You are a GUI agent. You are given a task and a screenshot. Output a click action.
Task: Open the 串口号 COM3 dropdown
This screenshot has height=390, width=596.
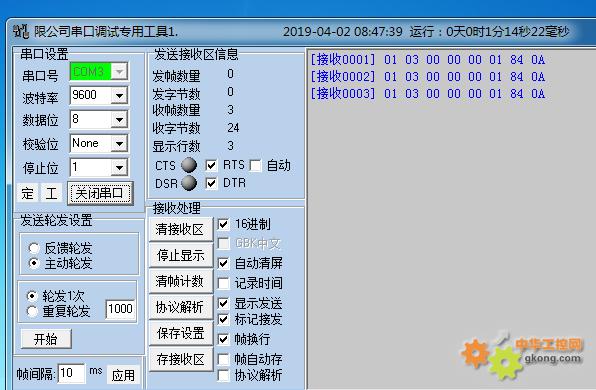119,71
